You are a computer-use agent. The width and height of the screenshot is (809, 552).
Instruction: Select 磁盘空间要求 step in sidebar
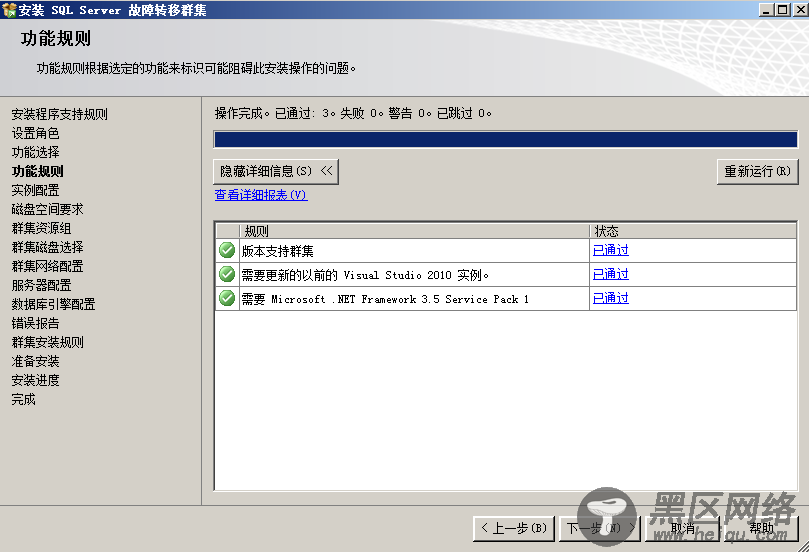coord(47,209)
